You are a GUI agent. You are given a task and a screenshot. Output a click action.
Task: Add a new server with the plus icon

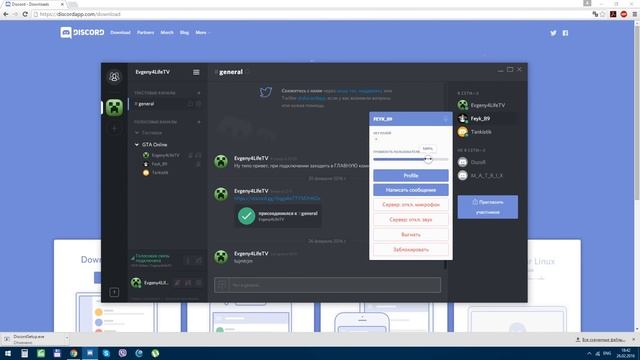(114, 129)
